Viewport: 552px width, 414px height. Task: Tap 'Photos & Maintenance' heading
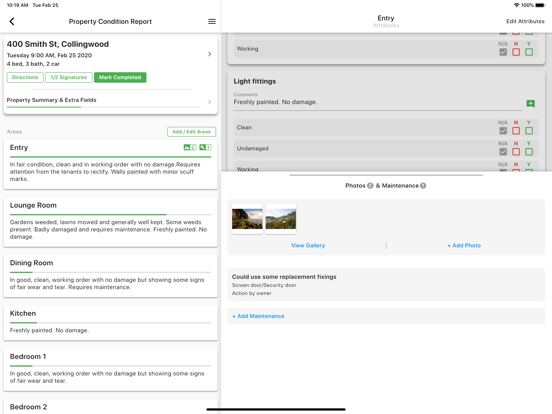point(385,186)
